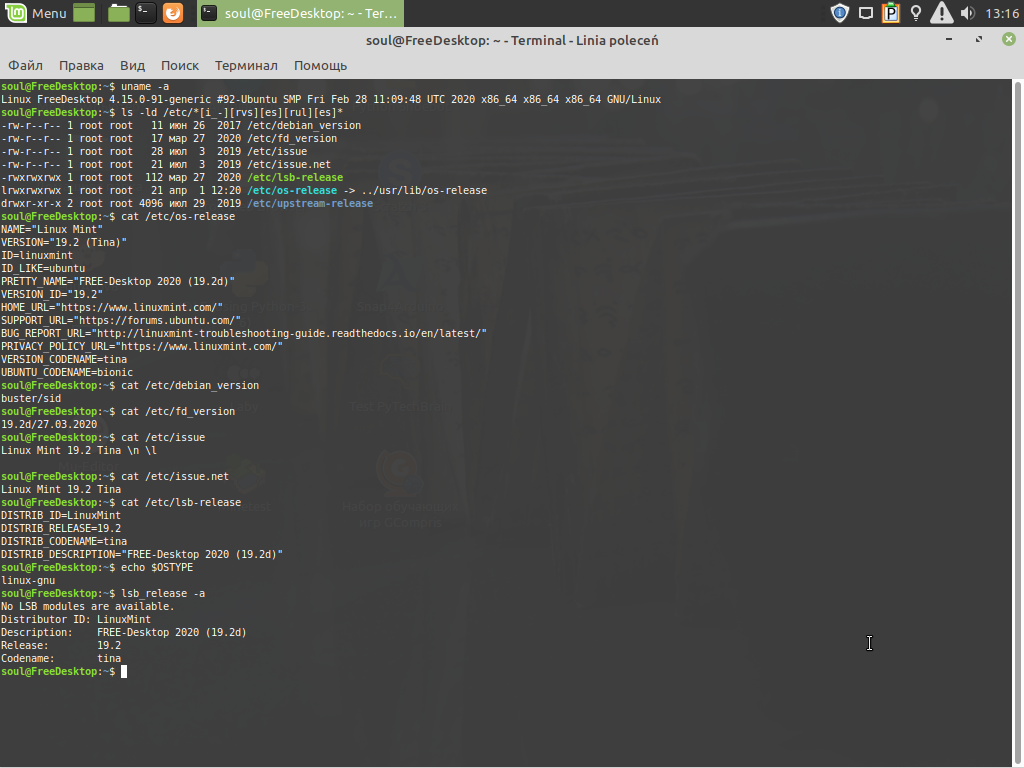Click the 'echo $OSTYPE' command
This screenshot has width=1024, height=768.
[157, 568]
